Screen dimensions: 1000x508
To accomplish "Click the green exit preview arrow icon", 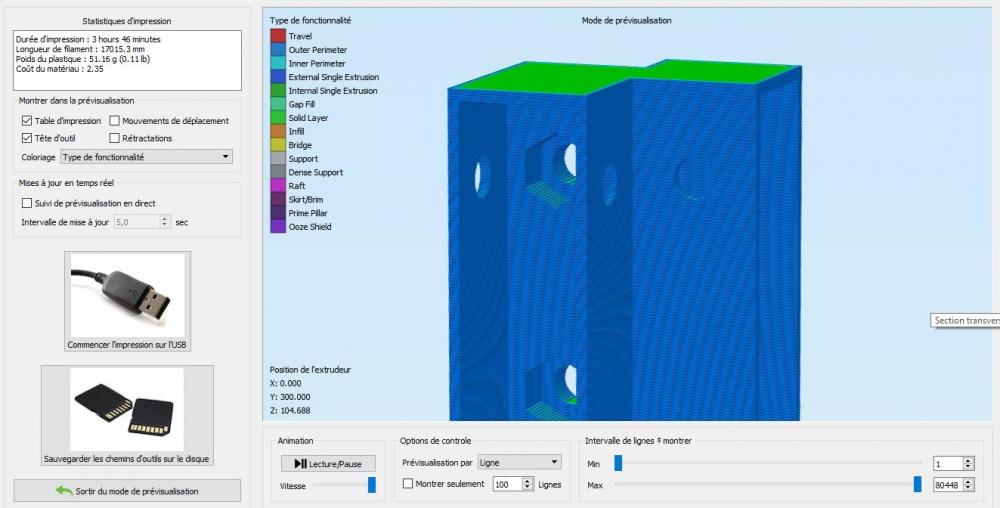I will [64, 491].
